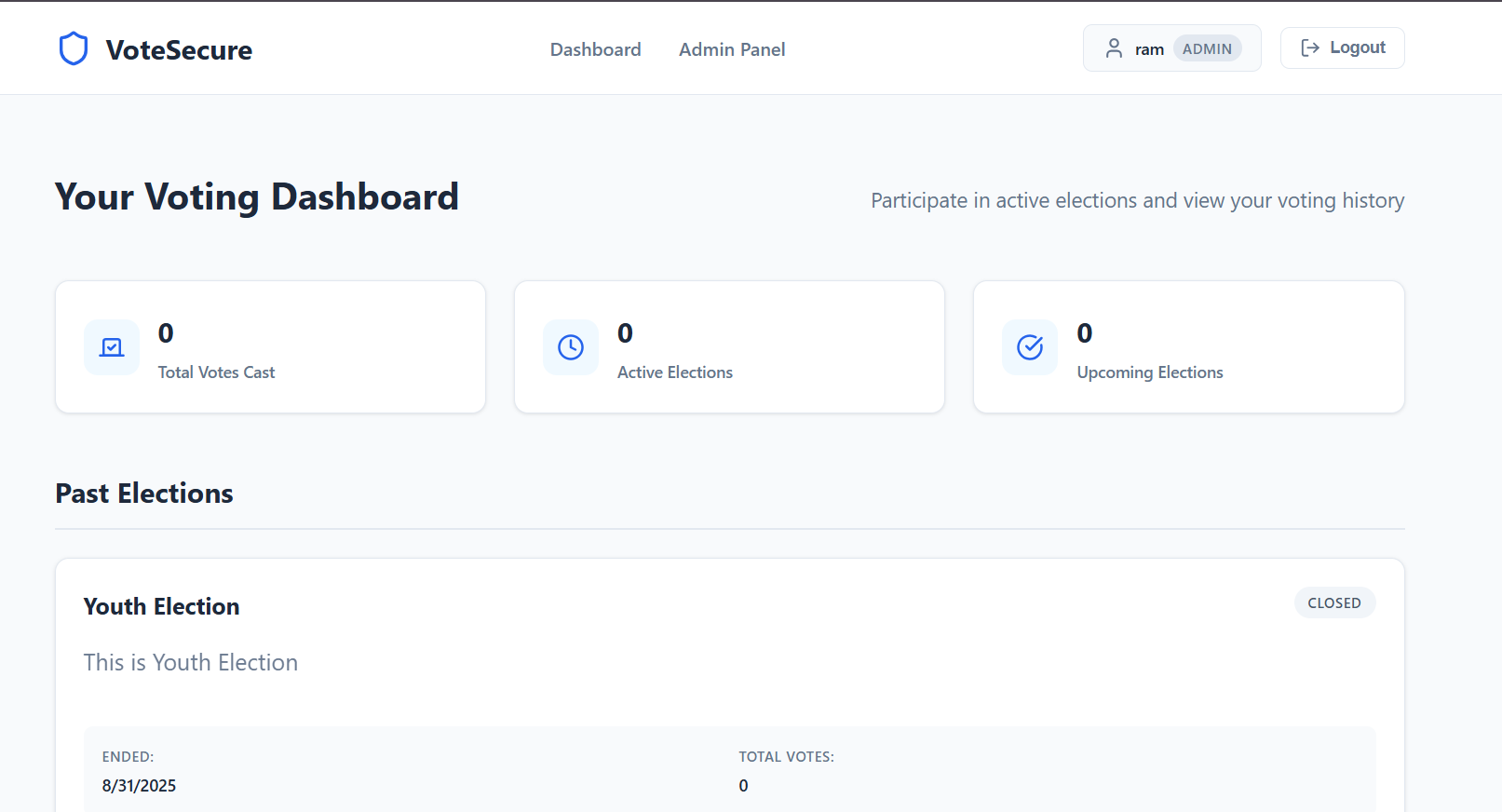Click the Logout button
1502x812 pixels.
pyautogui.click(x=1342, y=47)
